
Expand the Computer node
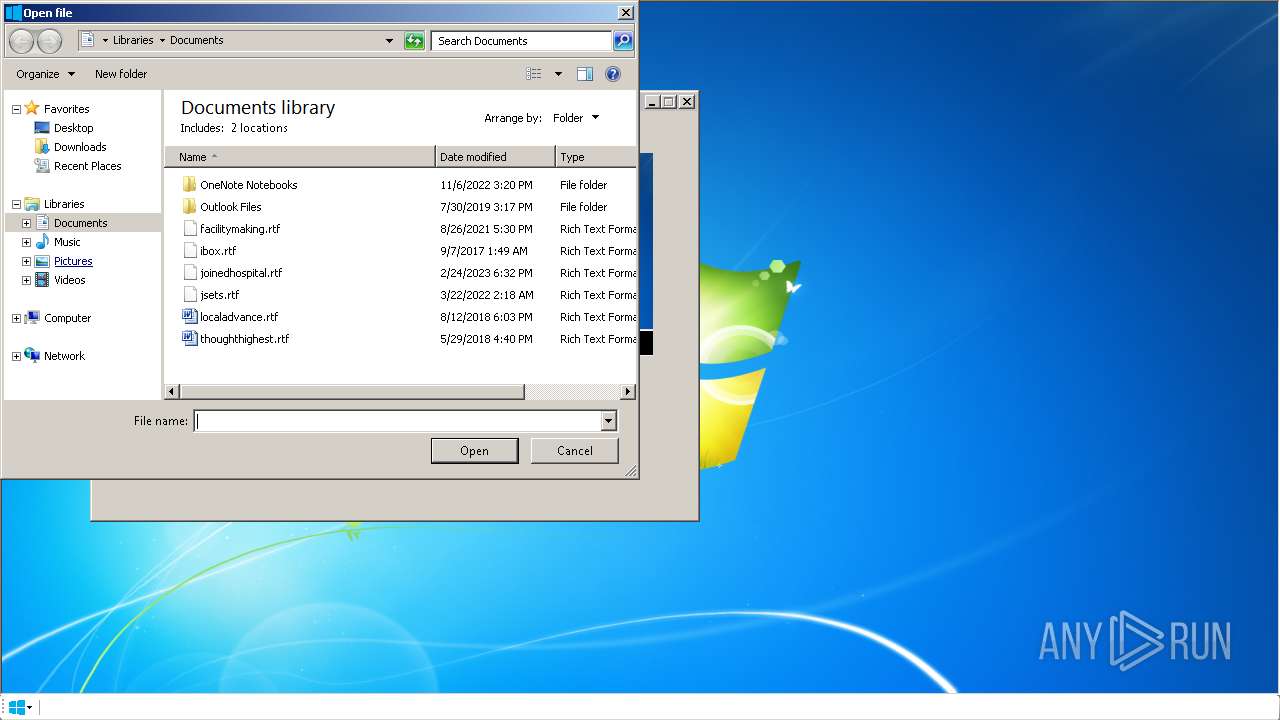click(16, 318)
